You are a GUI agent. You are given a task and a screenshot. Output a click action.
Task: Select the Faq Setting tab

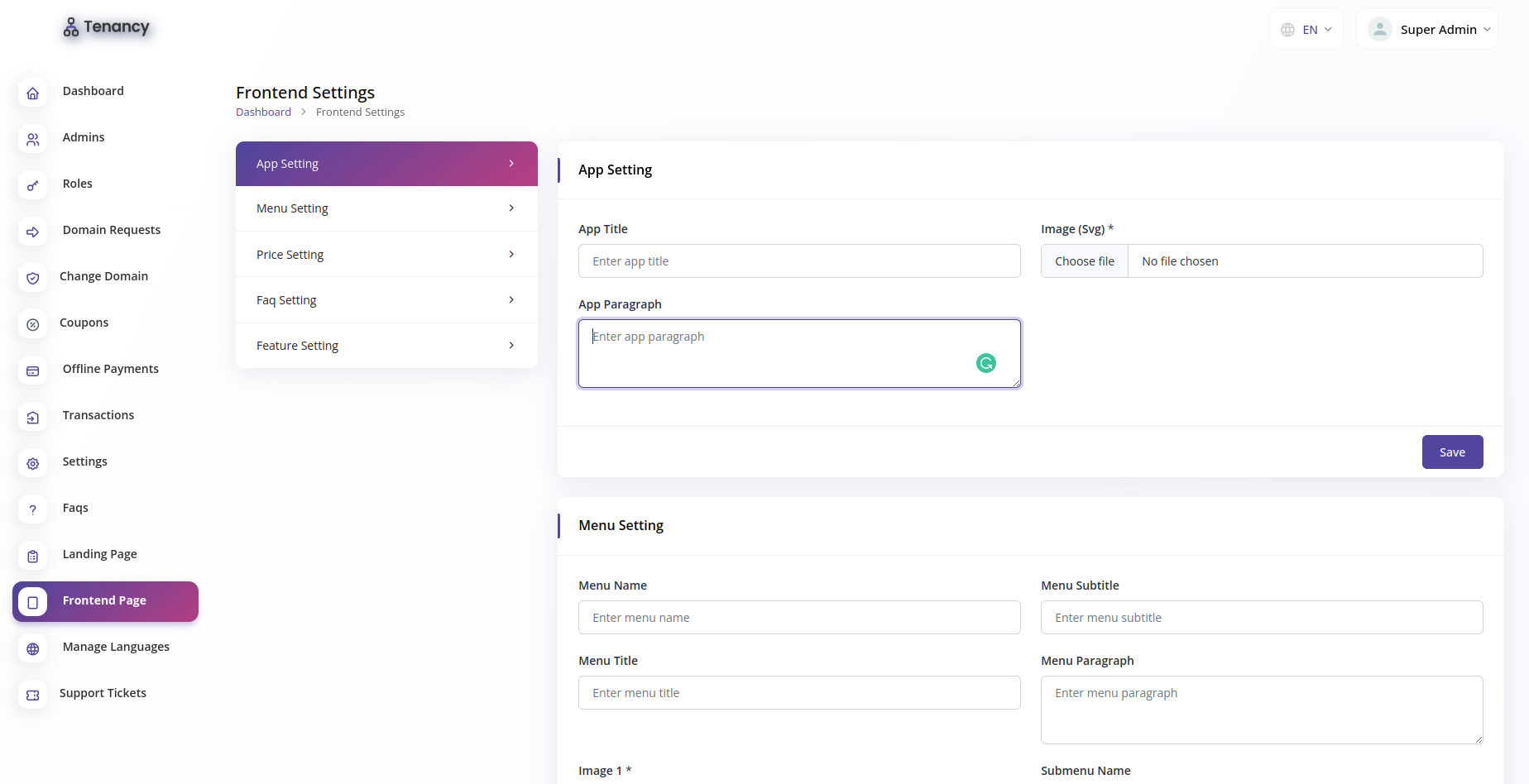point(386,300)
